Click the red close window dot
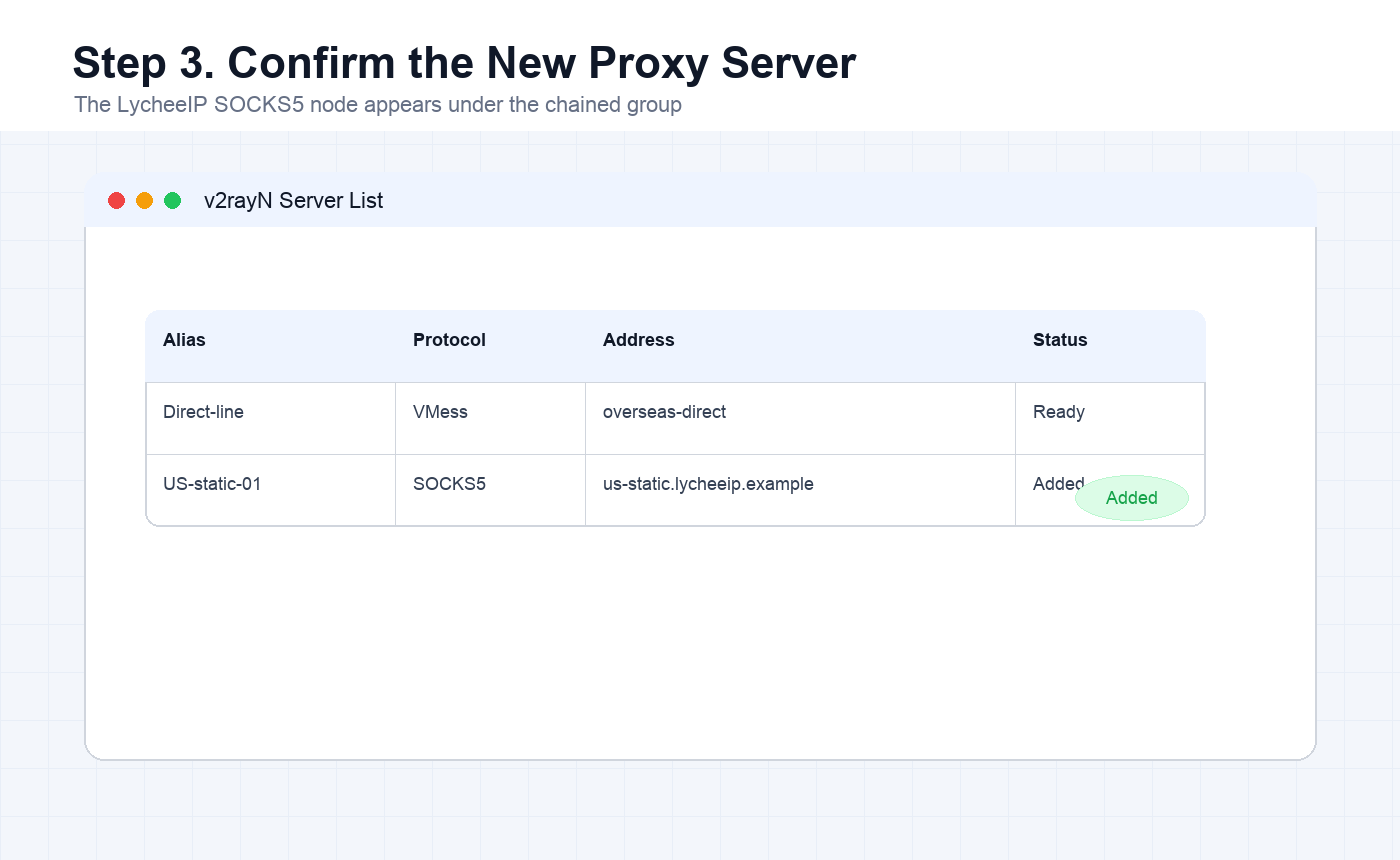Image resolution: width=1400 pixels, height=860 pixels. pyautogui.click(x=116, y=200)
